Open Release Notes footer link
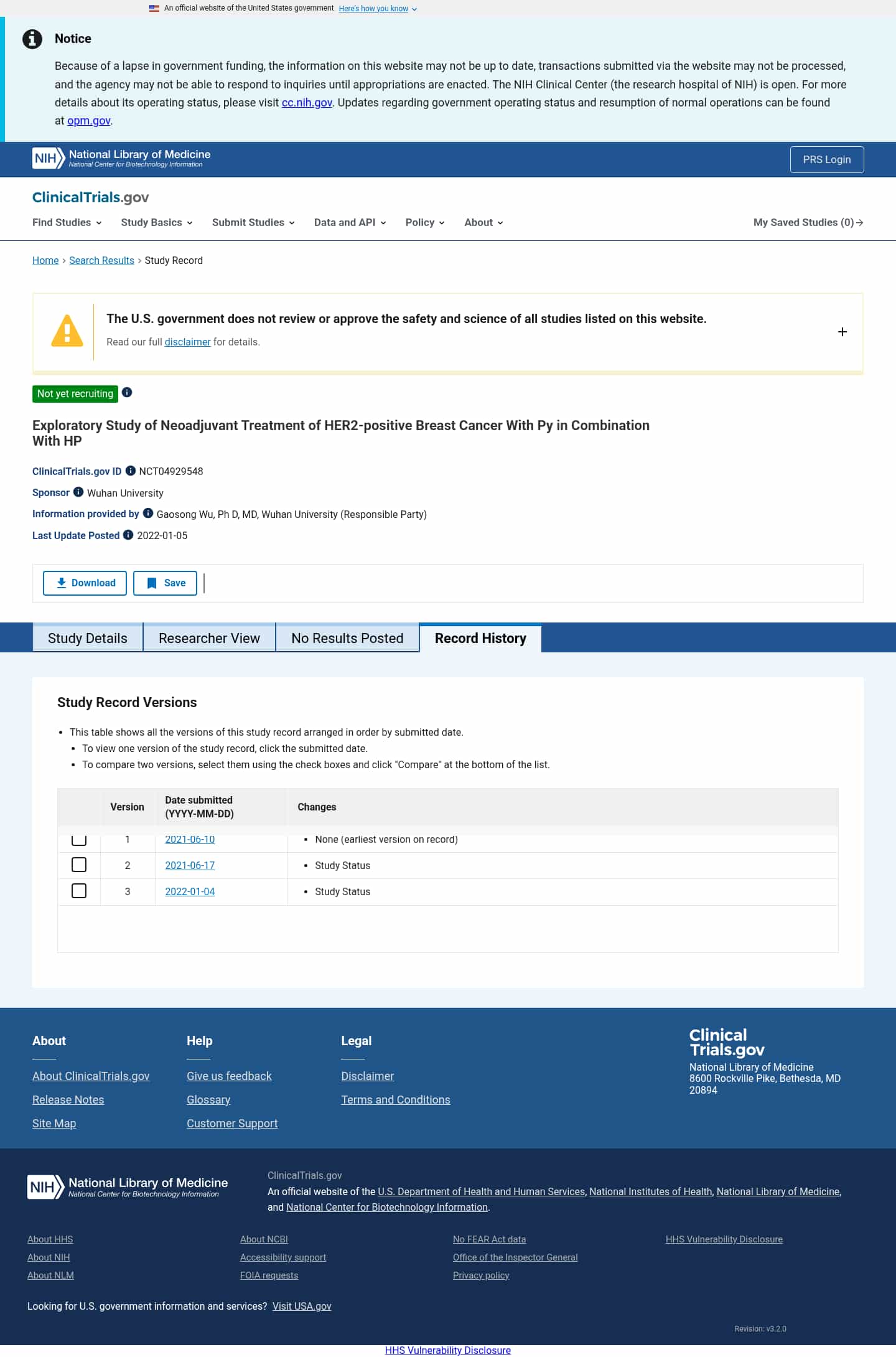The height and width of the screenshot is (1357, 896). tap(68, 1100)
